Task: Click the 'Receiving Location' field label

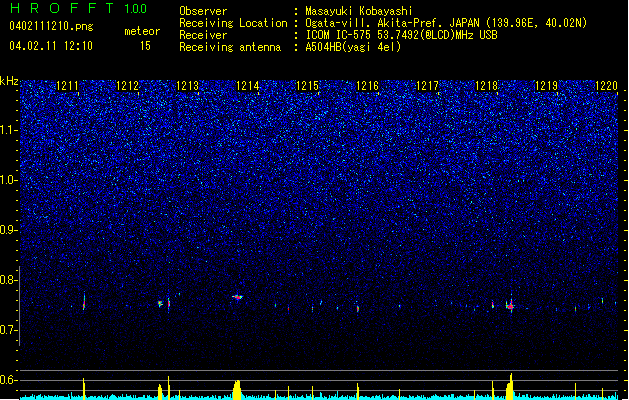Action: coord(233,23)
